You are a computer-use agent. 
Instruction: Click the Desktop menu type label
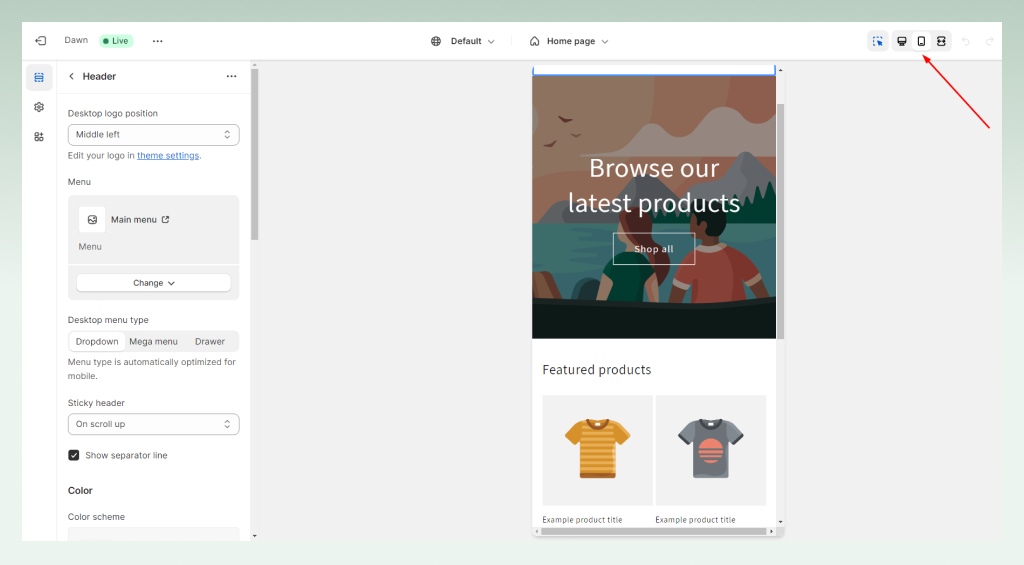pyautogui.click(x=108, y=320)
